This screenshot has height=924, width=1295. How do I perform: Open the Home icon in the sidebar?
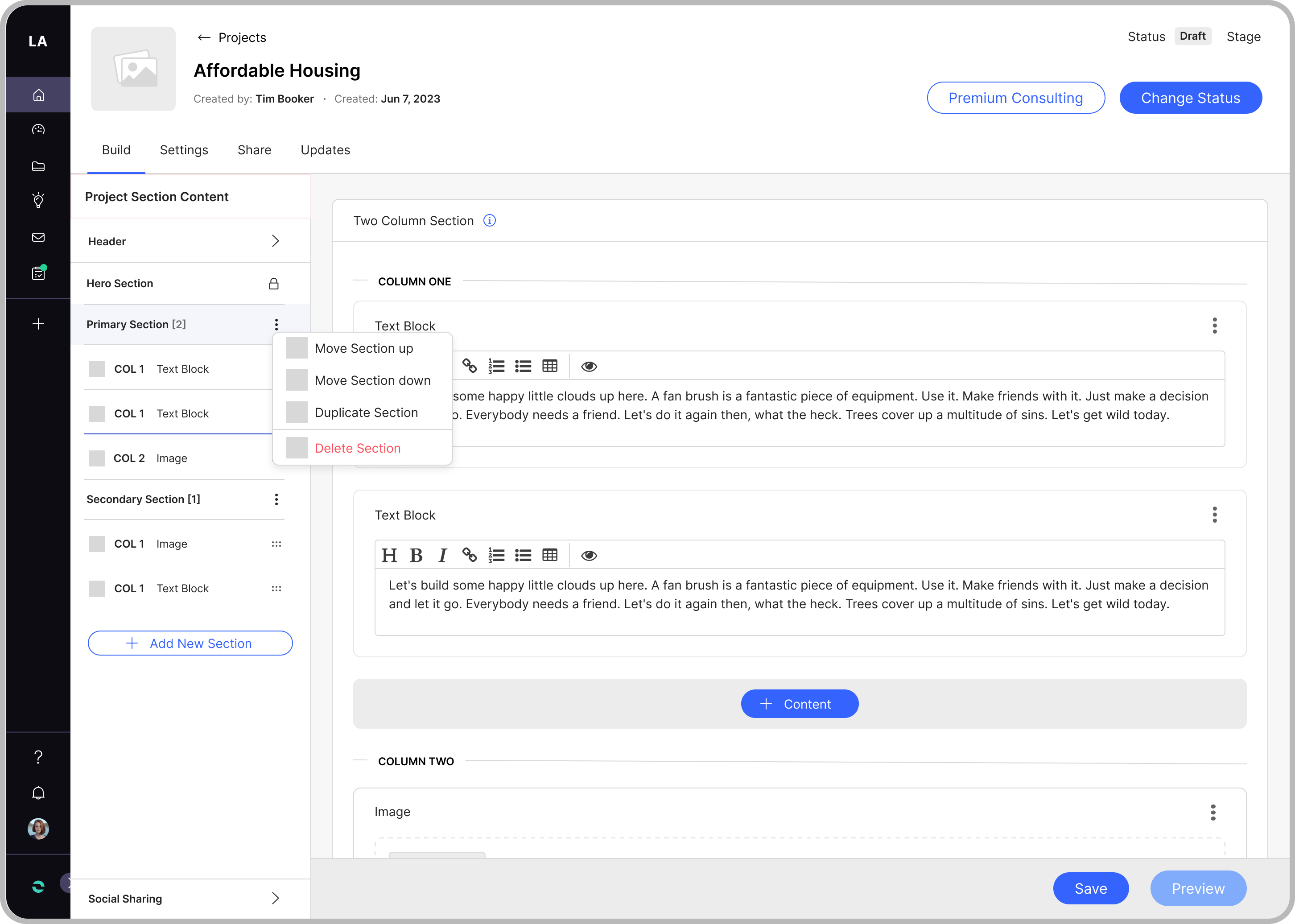click(38, 95)
